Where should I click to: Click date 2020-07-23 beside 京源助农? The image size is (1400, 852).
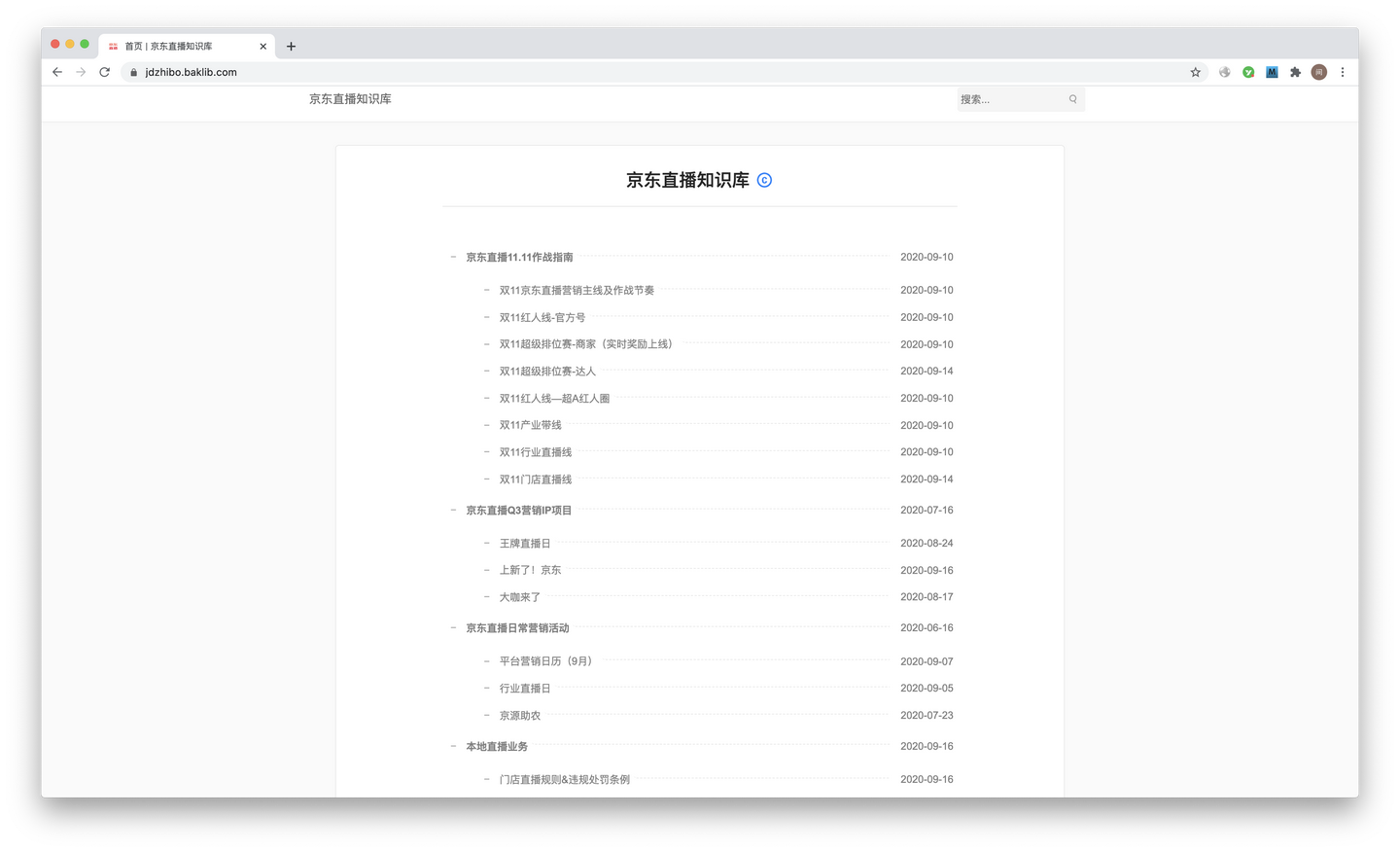click(927, 715)
